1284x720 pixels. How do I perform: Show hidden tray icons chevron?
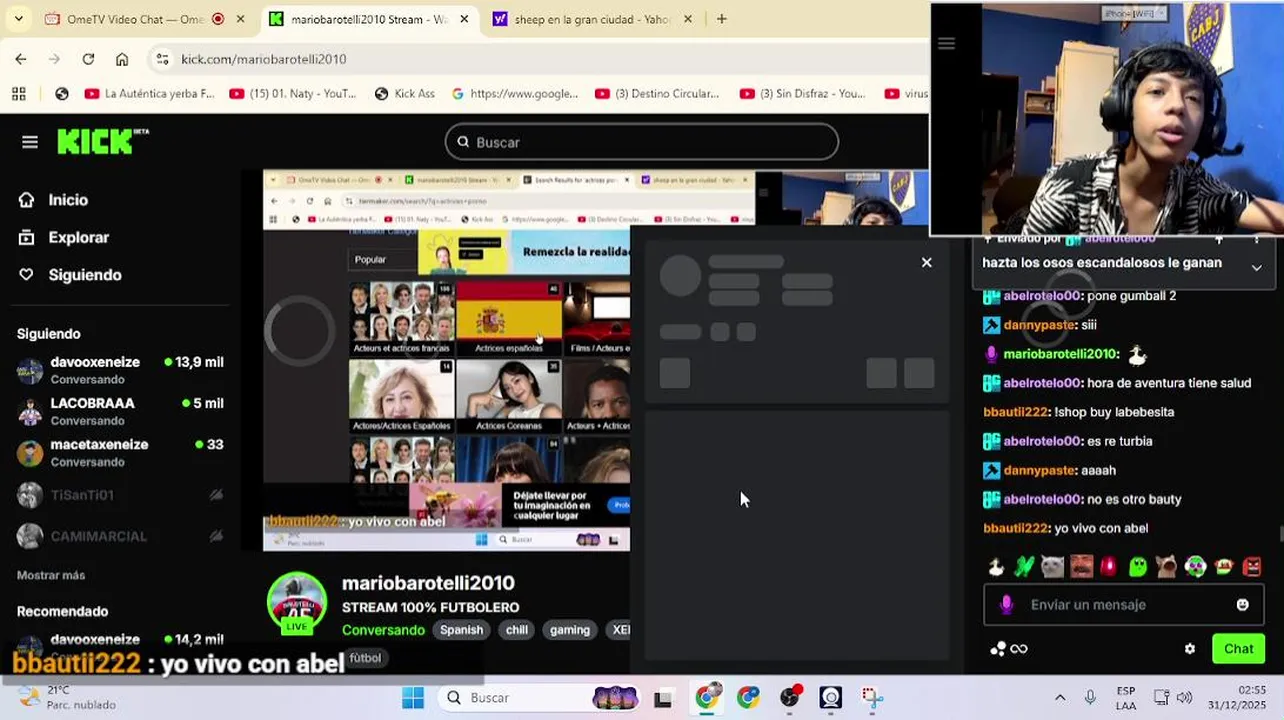pos(1060,698)
